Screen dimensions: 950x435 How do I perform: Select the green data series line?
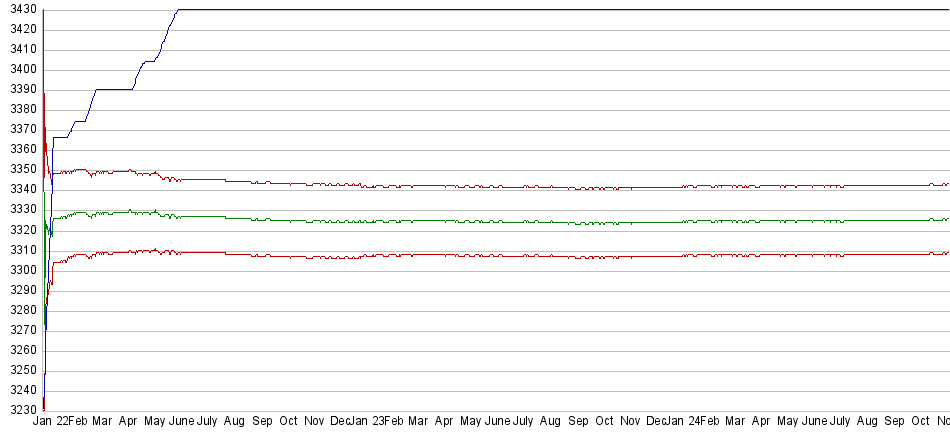click(500, 221)
